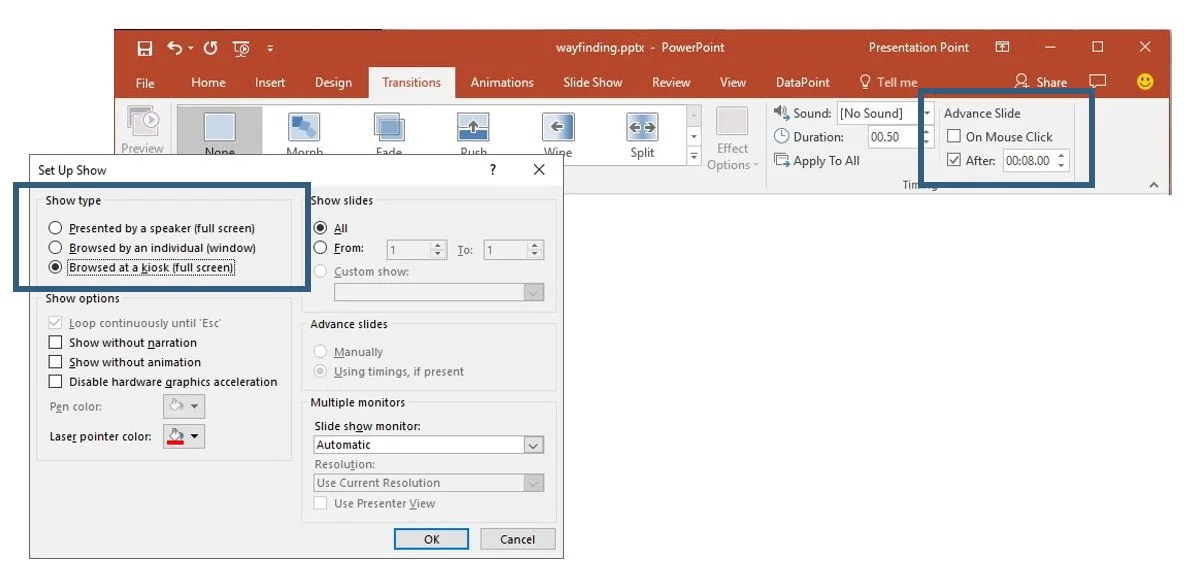Image resolution: width=1188 pixels, height=570 pixels.
Task: Open the Sound dropdown list
Action: click(x=927, y=114)
